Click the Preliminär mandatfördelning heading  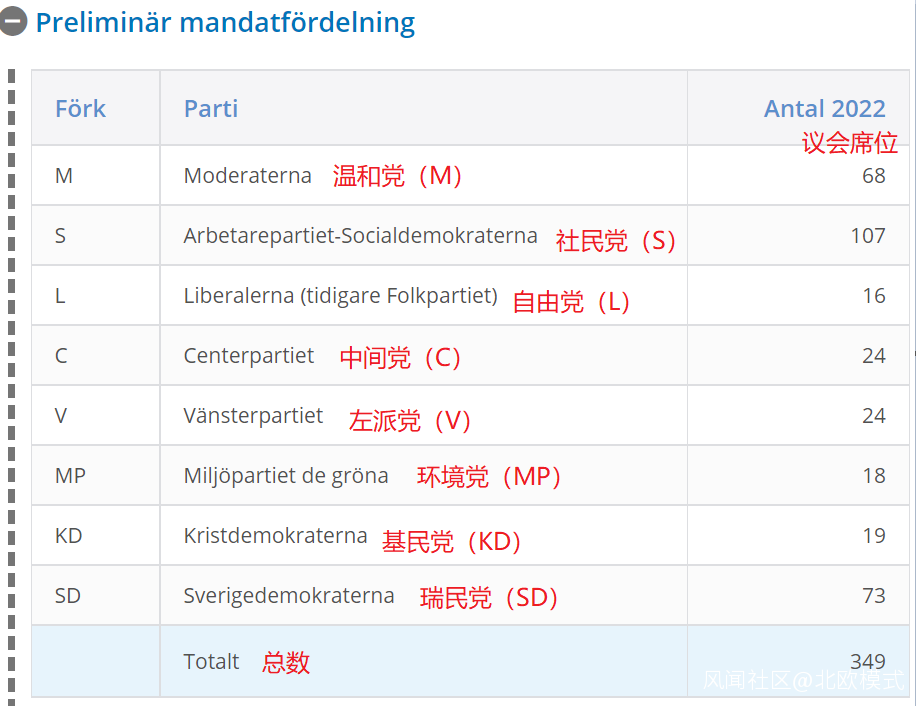(225, 22)
